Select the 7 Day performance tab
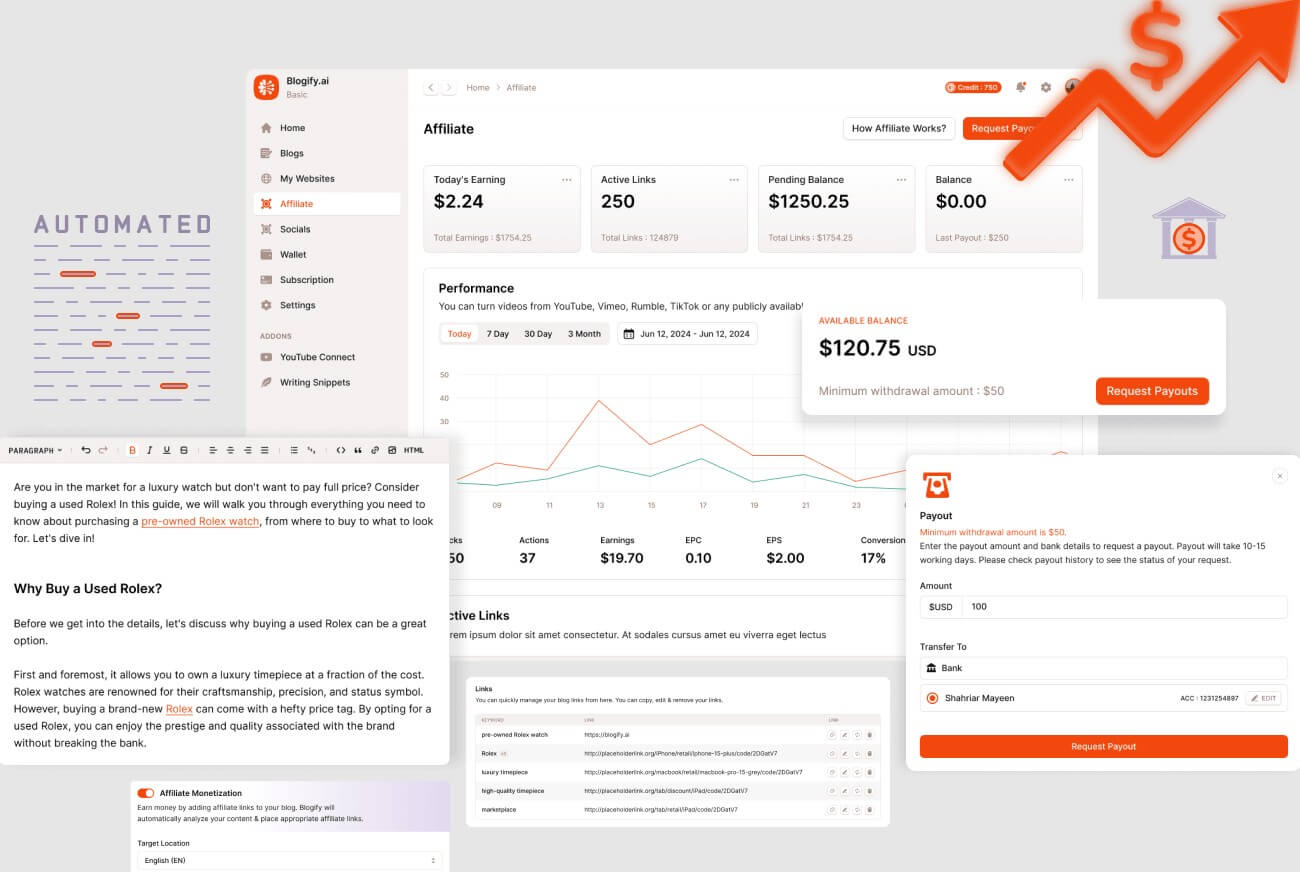Viewport: 1300px width, 872px height. tap(498, 334)
